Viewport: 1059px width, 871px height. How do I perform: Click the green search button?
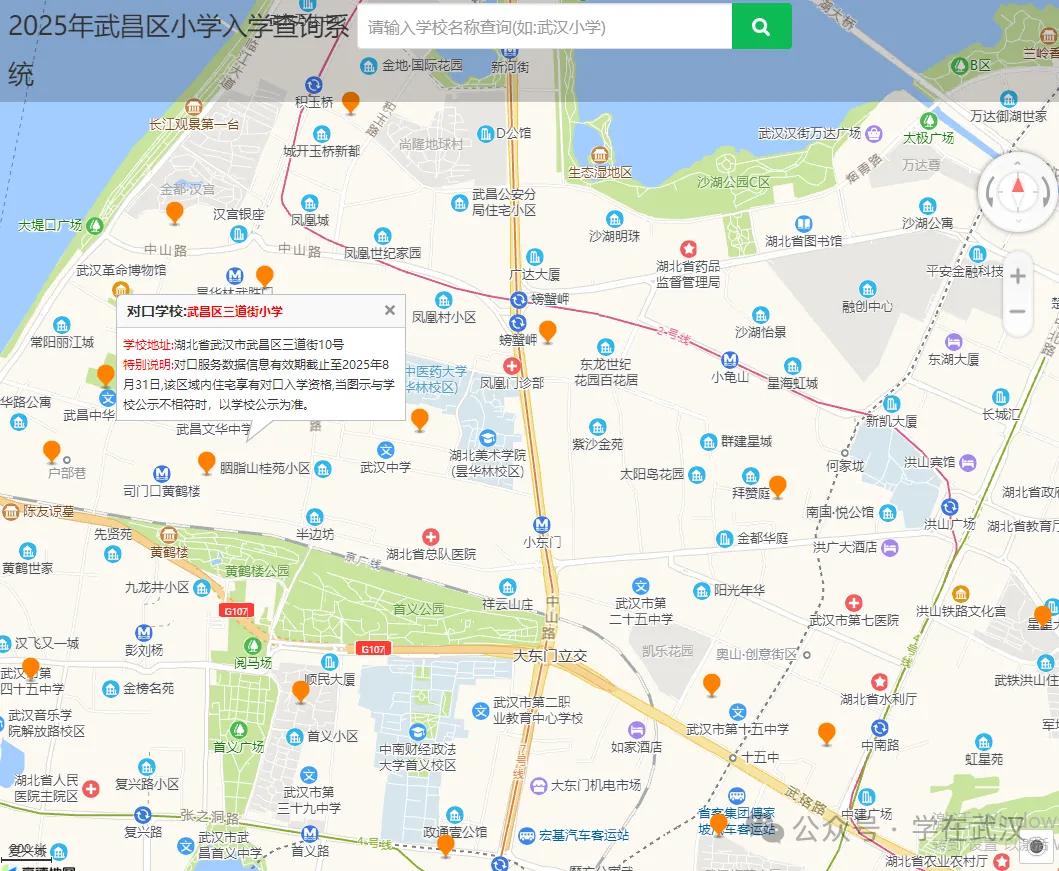pyautogui.click(x=761, y=26)
